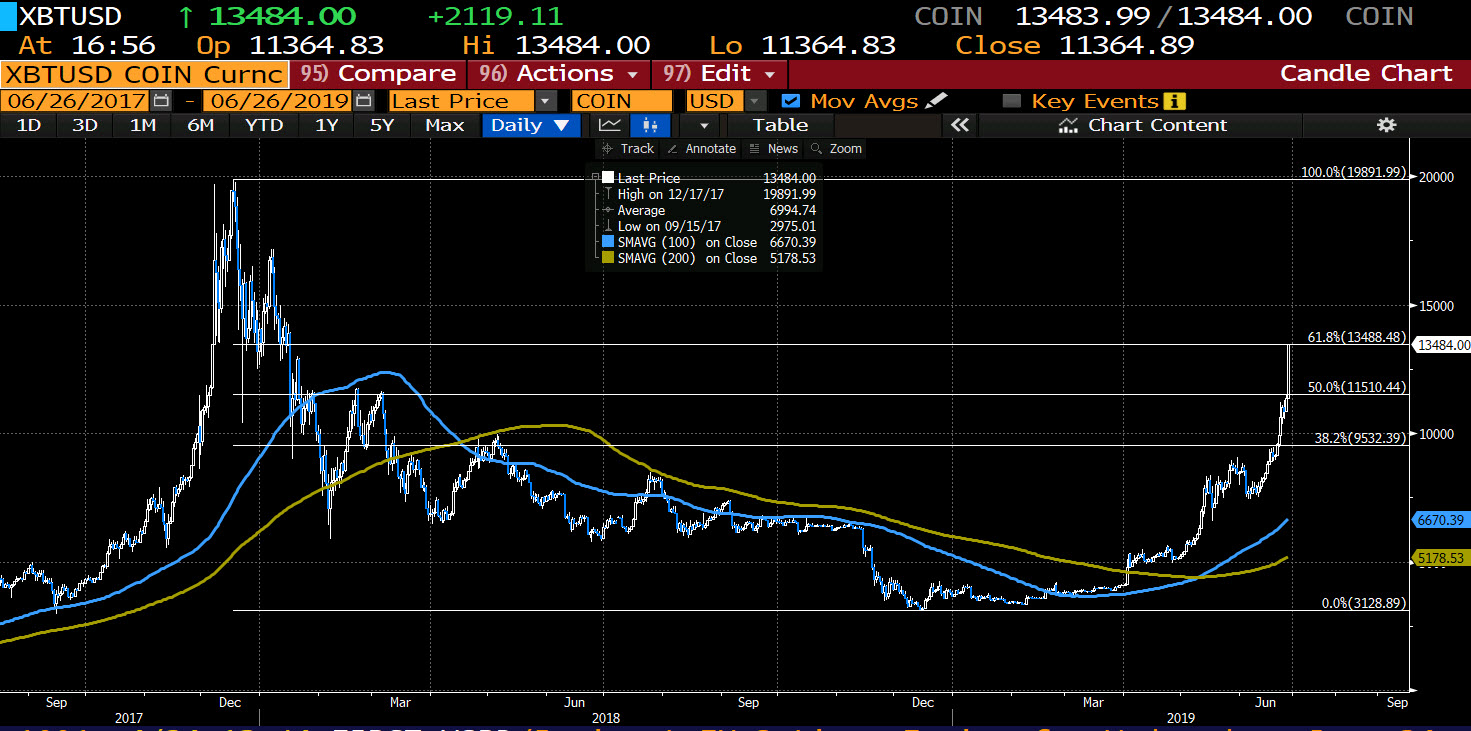Image resolution: width=1471 pixels, height=731 pixels.
Task: Click Low on 09/15/17 legend row
Action: point(710,226)
